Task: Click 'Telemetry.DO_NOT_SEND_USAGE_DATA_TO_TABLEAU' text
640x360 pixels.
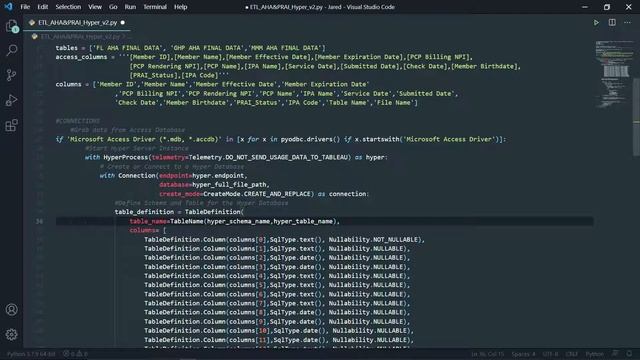Action: click(x=268, y=157)
